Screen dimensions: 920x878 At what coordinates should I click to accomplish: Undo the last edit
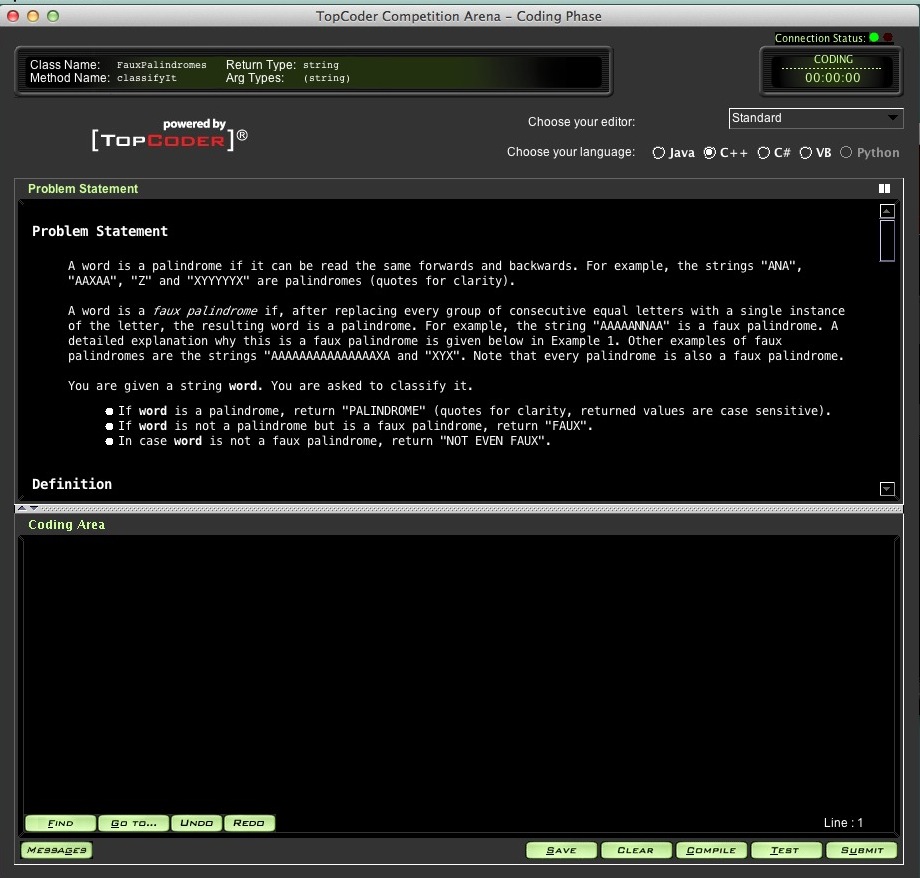coord(197,823)
